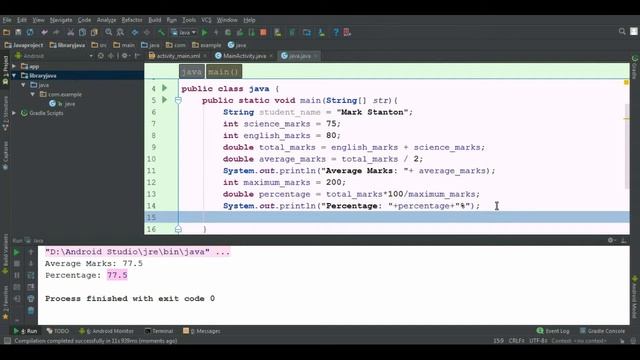Click libraryjava in the breadcrumb bar
The image size is (640, 360).
(x=67, y=45)
